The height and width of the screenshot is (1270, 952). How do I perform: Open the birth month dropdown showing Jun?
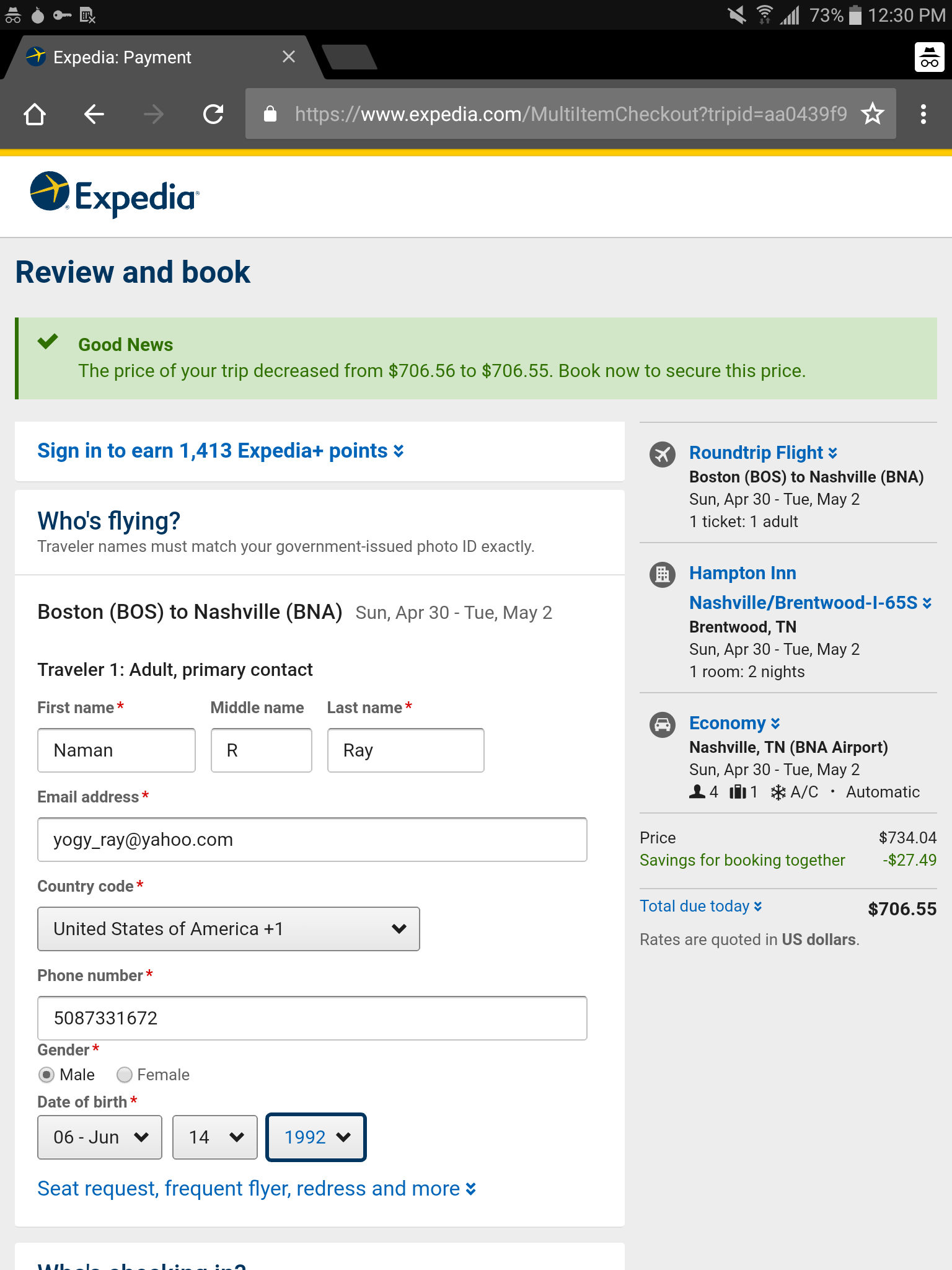coord(100,1137)
